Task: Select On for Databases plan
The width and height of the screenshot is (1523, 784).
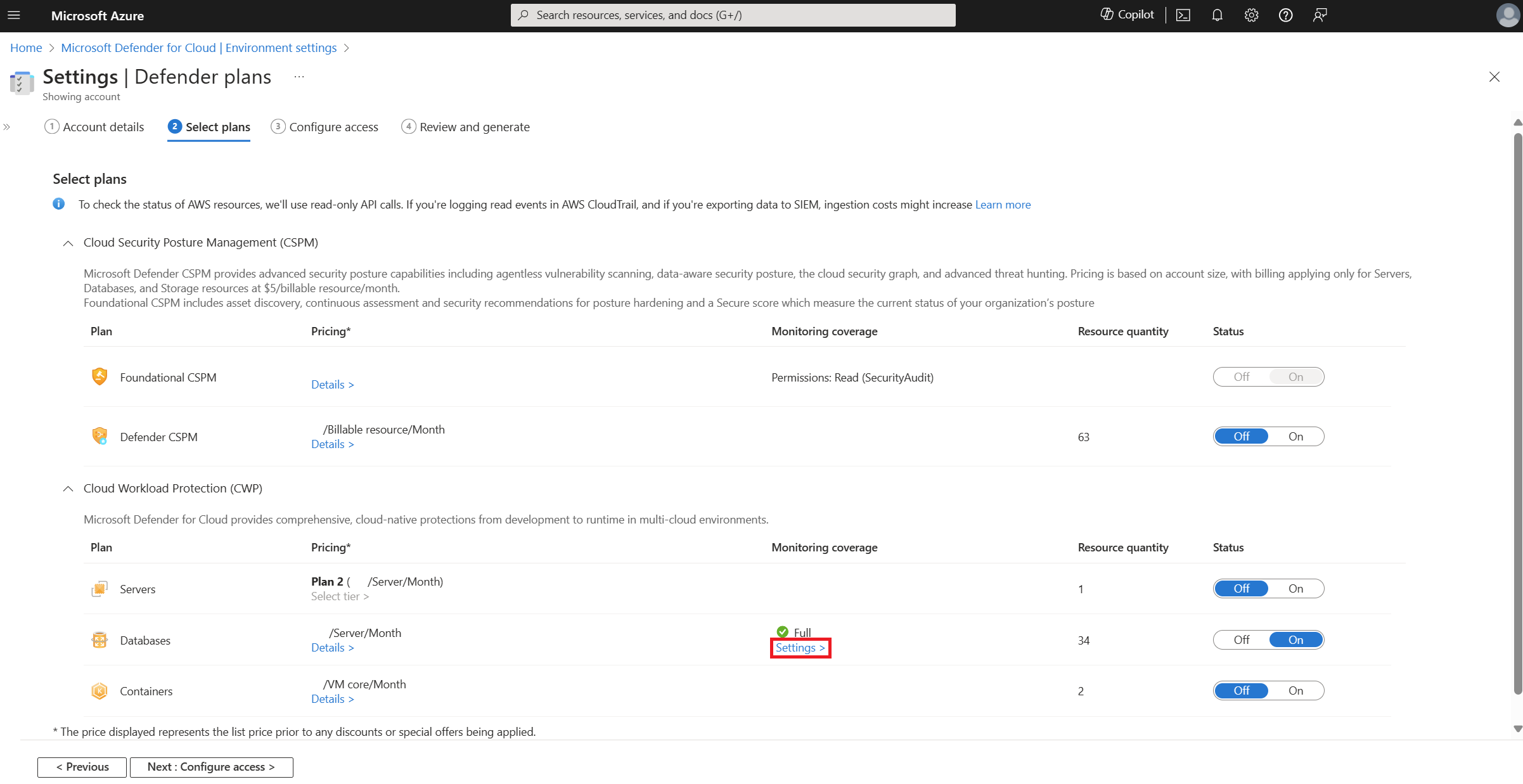Action: coord(1296,640)
